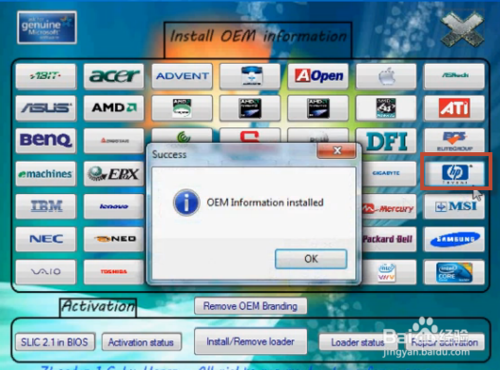Select the VAIO OEM logo
This screenshot has height=370, width=500.
(46, 272)
